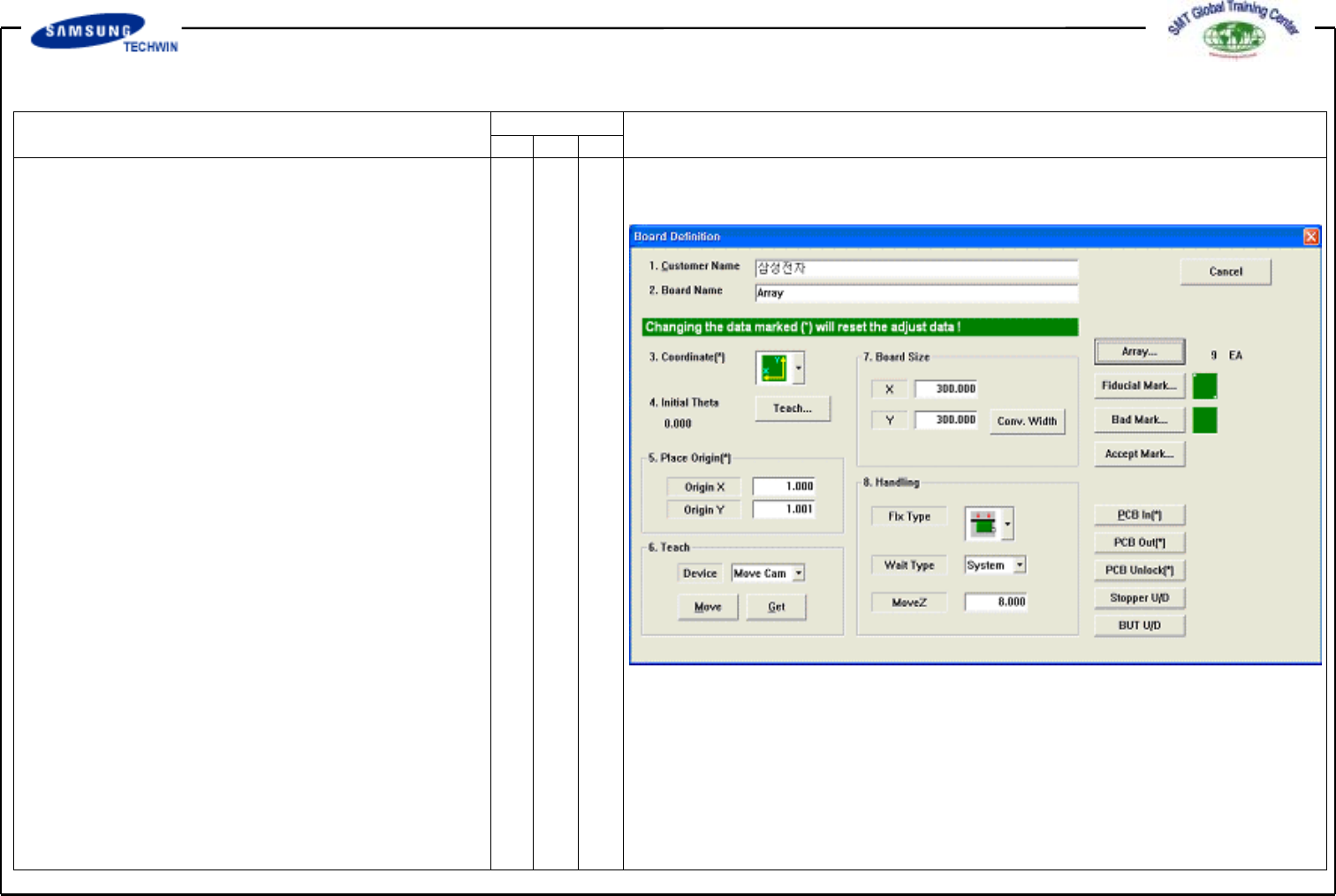Viewport: 1336px width, 896px height.
Task: Click the Customer Name input field
Action: coord(916,269)
